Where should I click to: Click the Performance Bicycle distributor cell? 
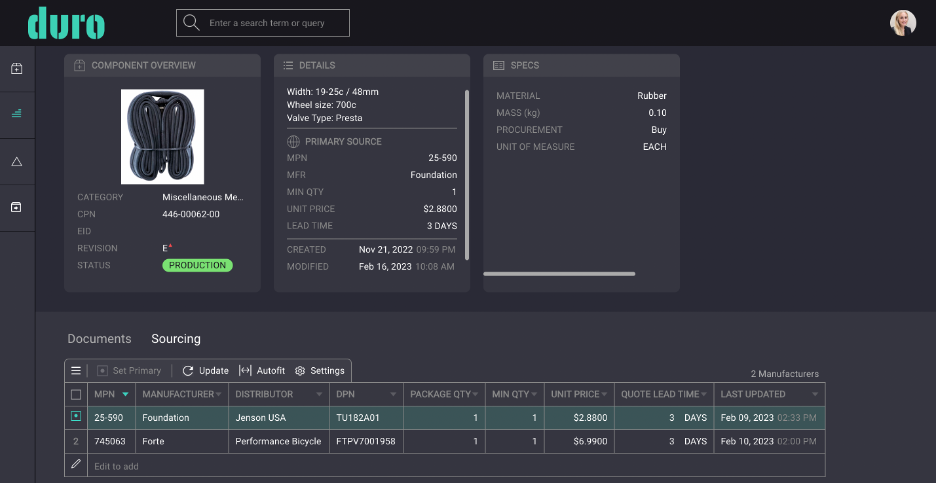pyautogui.click(x=279, y=442)
